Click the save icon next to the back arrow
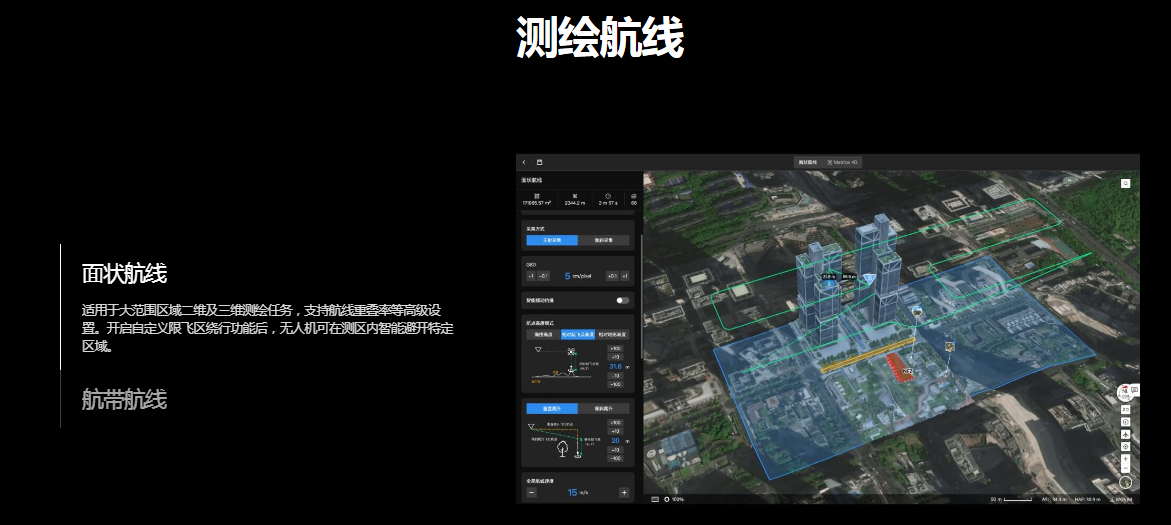The image size is (1171, 525). (539, 162)
